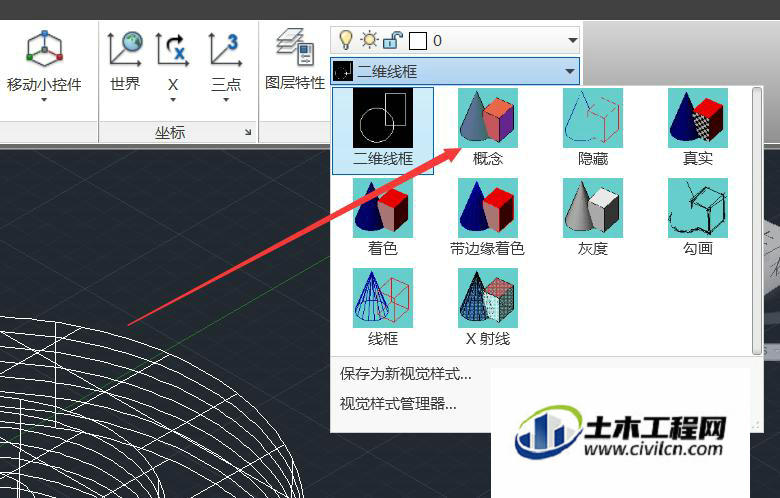Pick the 勾画 sketchy visual style
The height and width of the screenshot is (498, 780).
tap(697, 208)
